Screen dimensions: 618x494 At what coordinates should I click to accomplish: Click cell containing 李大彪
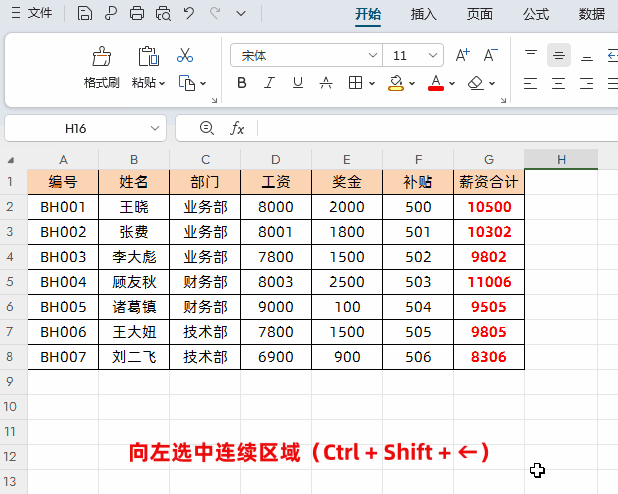(x=134, y=257)
